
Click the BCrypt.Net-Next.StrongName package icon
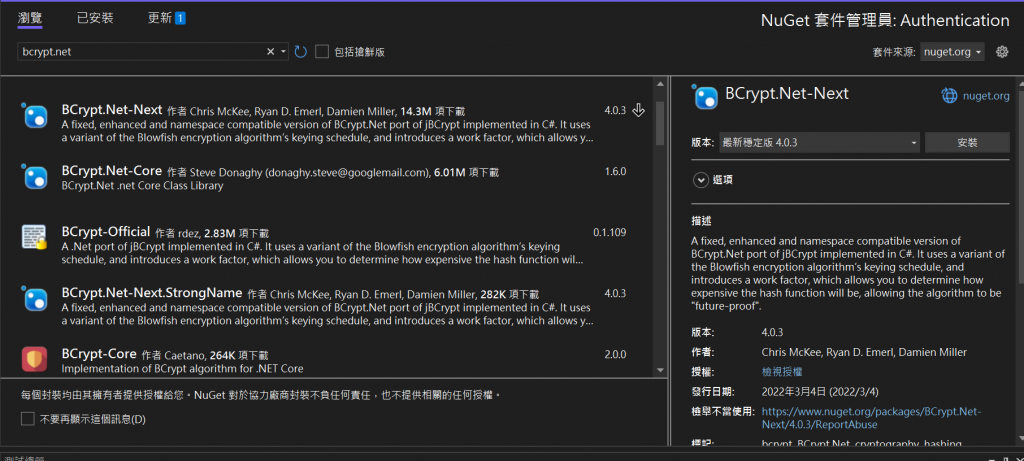tap(35, 298)
